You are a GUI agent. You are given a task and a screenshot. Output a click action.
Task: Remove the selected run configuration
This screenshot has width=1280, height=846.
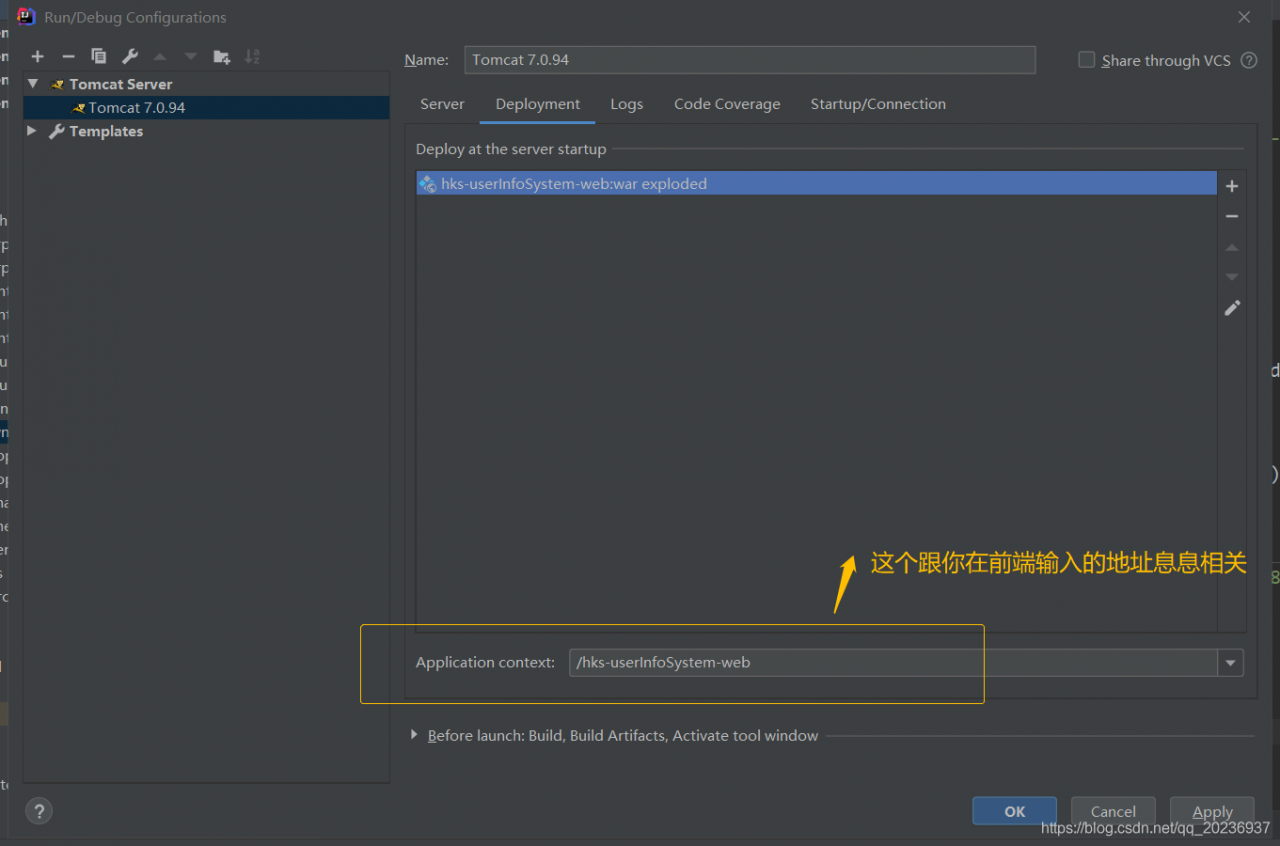click(68, 57)
